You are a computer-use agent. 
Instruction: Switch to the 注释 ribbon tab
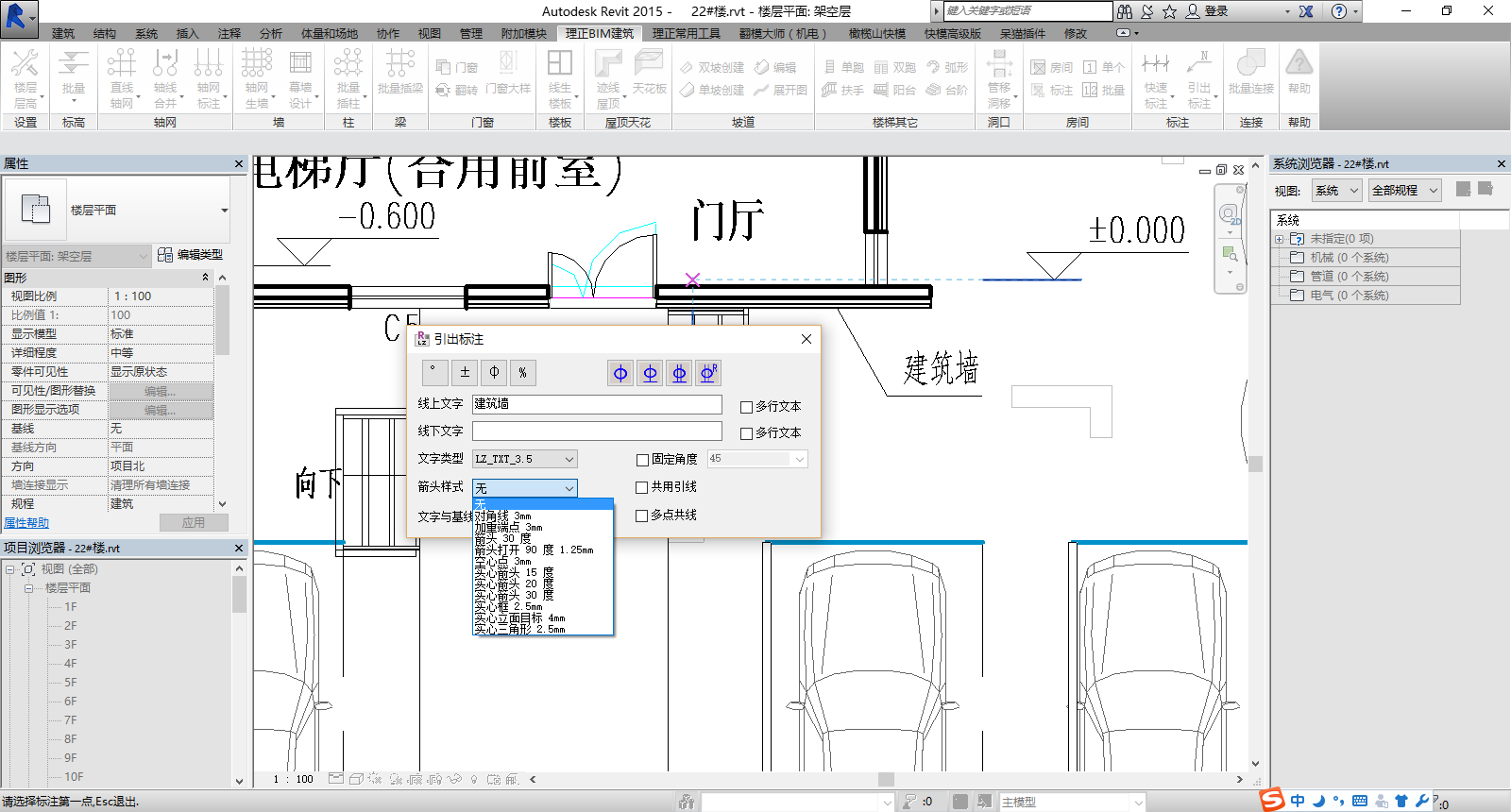tap(229, 33)
